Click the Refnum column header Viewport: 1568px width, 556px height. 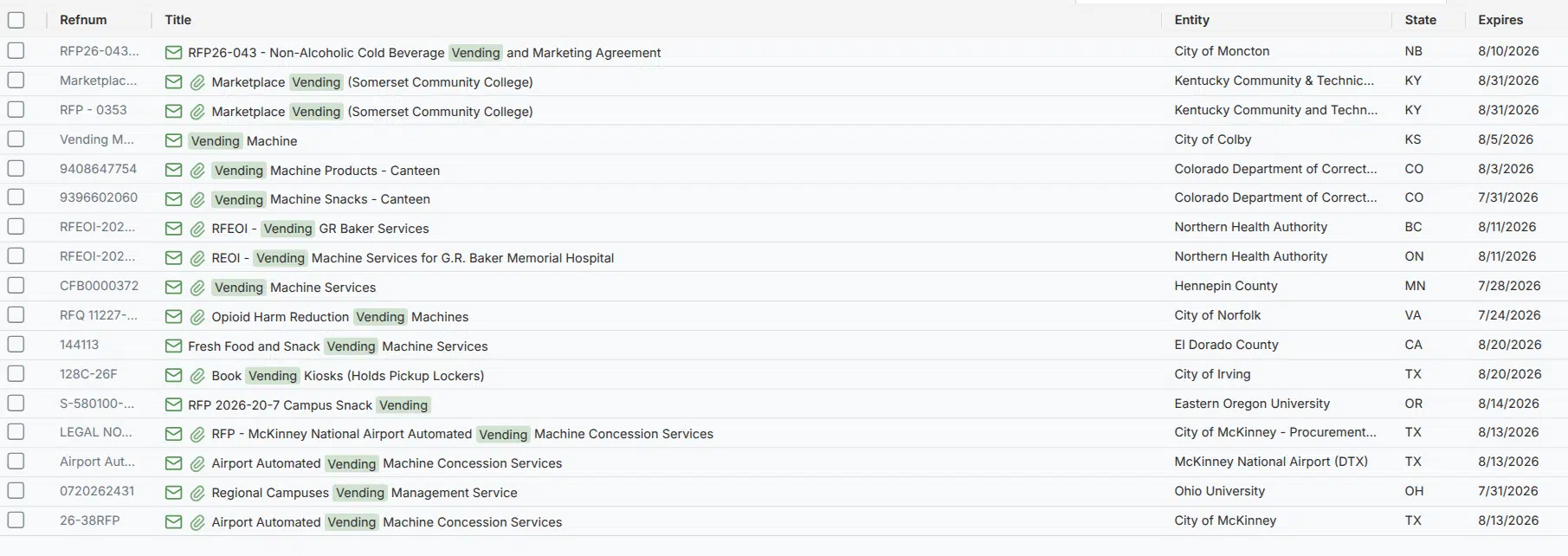point(83,20)
